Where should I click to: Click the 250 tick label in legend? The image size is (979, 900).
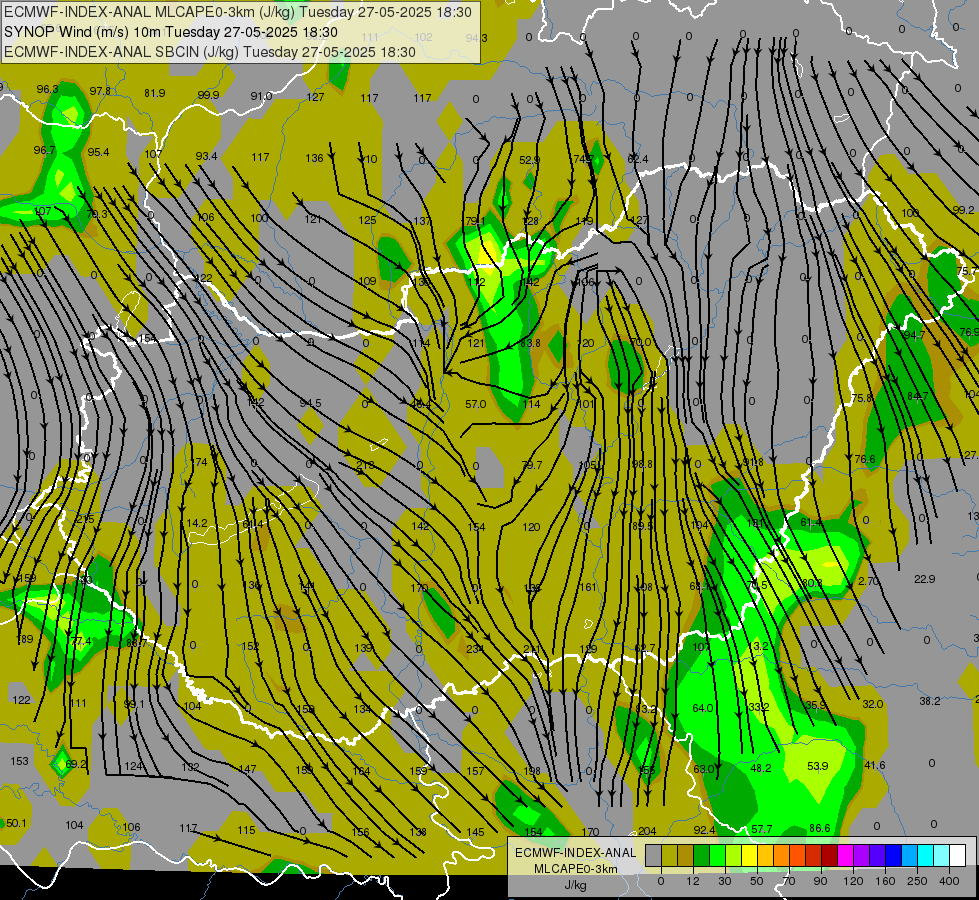pyautogui.click(x=917, y=881)
